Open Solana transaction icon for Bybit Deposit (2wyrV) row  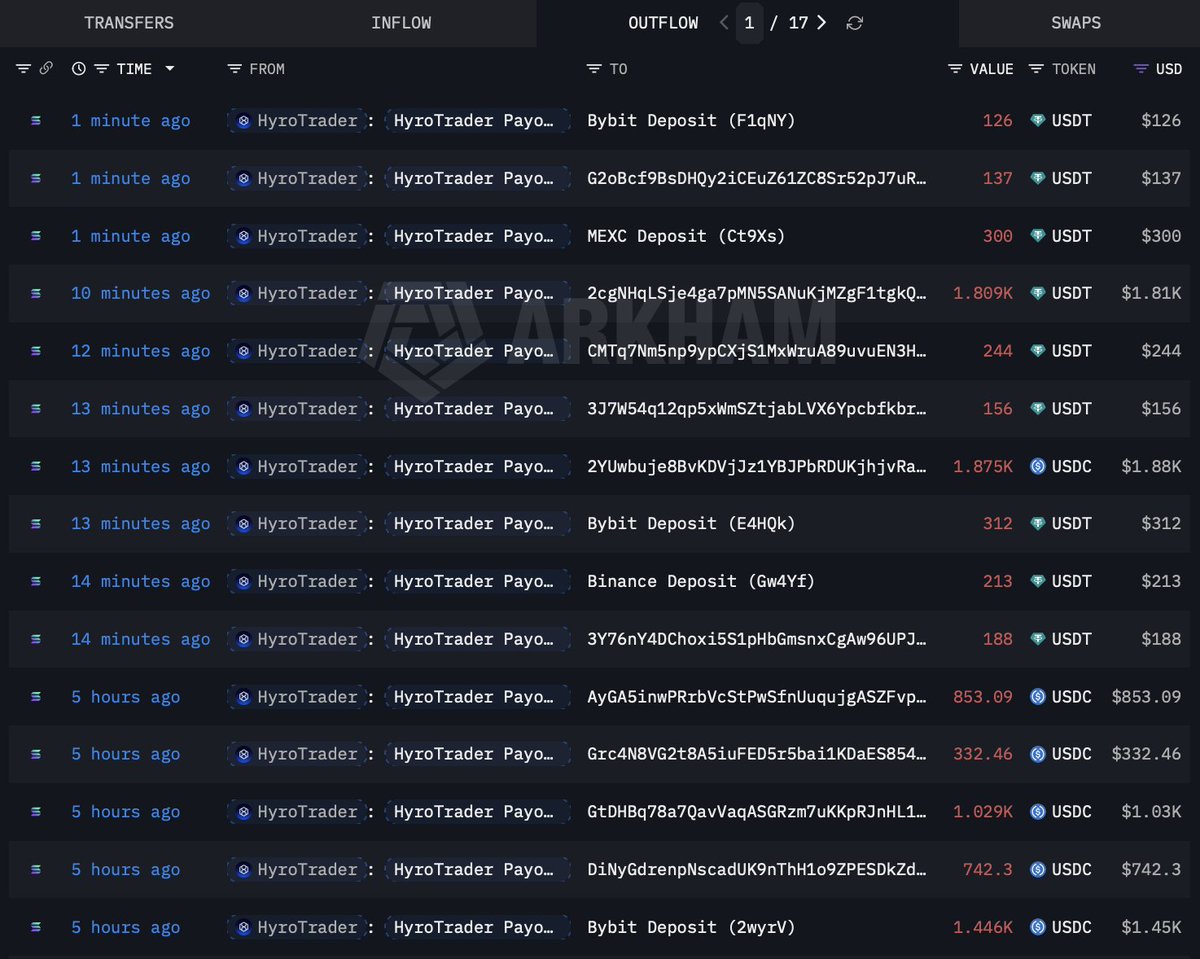(37, 928)
